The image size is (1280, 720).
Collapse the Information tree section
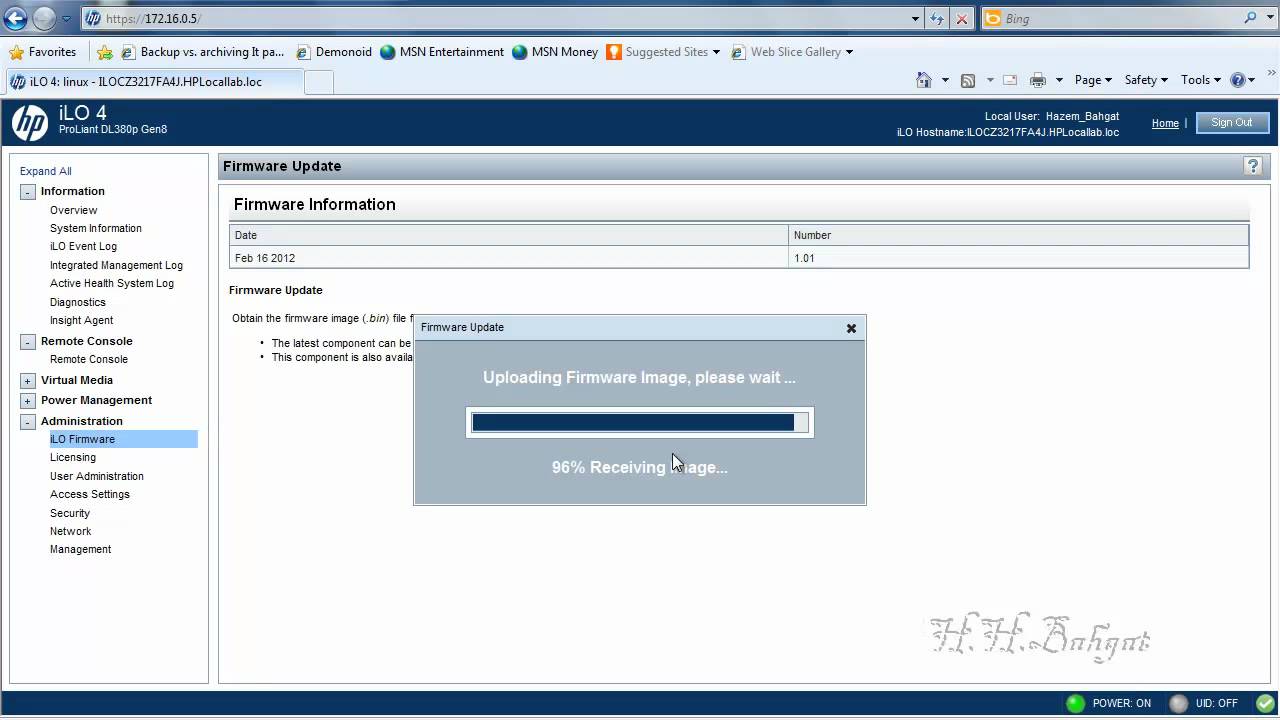[28, 192]
